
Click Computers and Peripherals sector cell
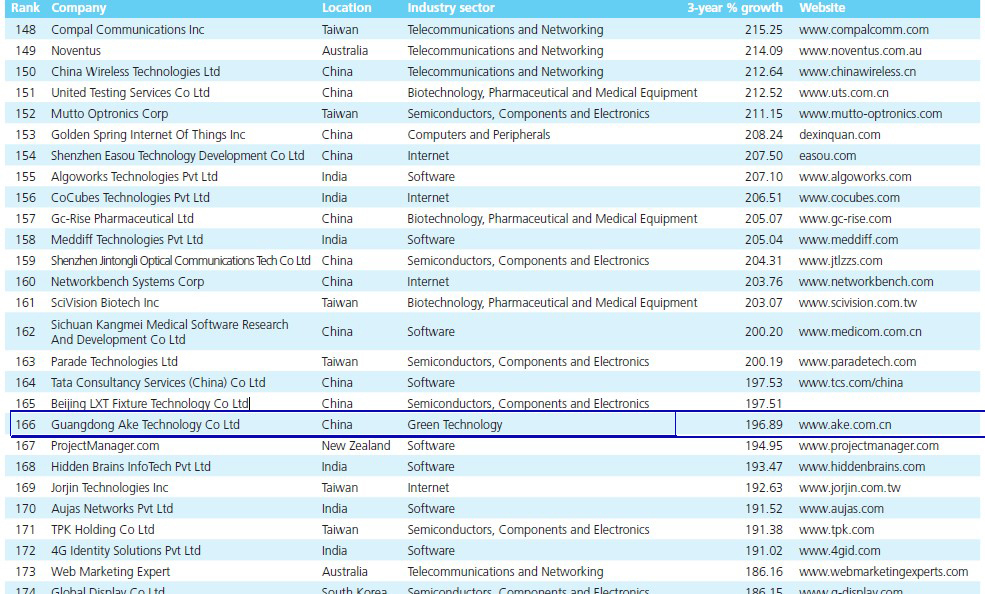point(479,134)
